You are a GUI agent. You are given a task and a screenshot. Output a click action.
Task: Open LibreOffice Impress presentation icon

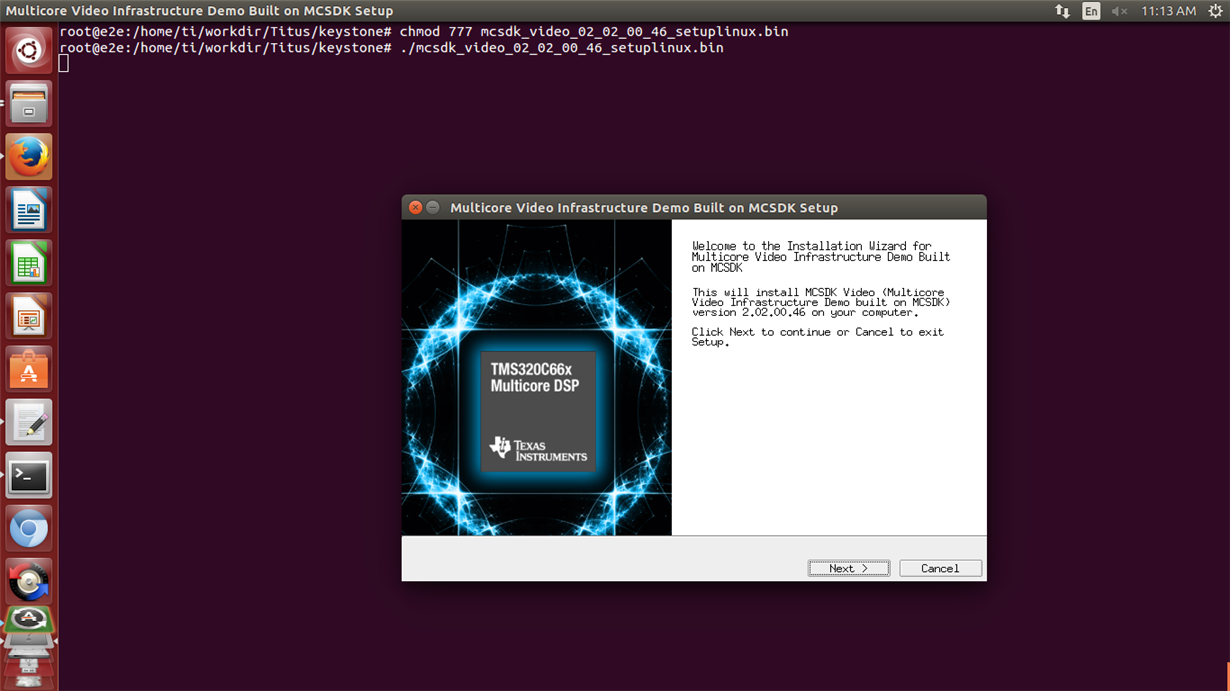click(29, 316)
